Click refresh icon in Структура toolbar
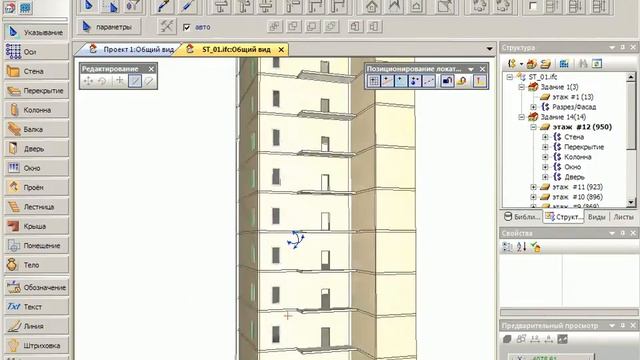 [596, 64]
